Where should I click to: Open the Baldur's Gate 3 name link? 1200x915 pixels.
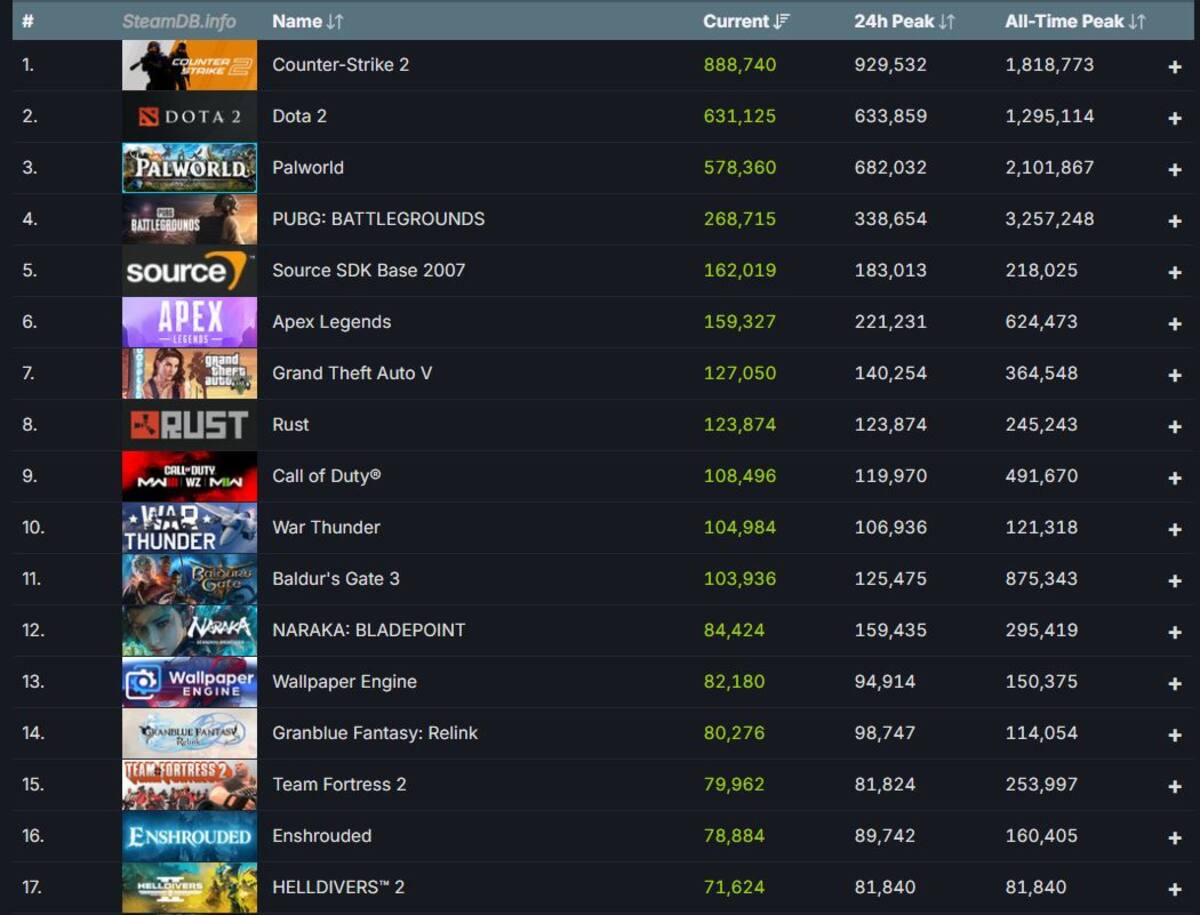336,579
